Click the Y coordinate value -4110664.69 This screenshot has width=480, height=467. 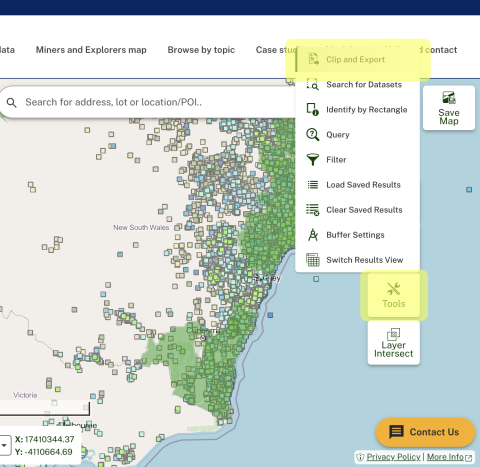pyautogui.click(x=48, y=452)
